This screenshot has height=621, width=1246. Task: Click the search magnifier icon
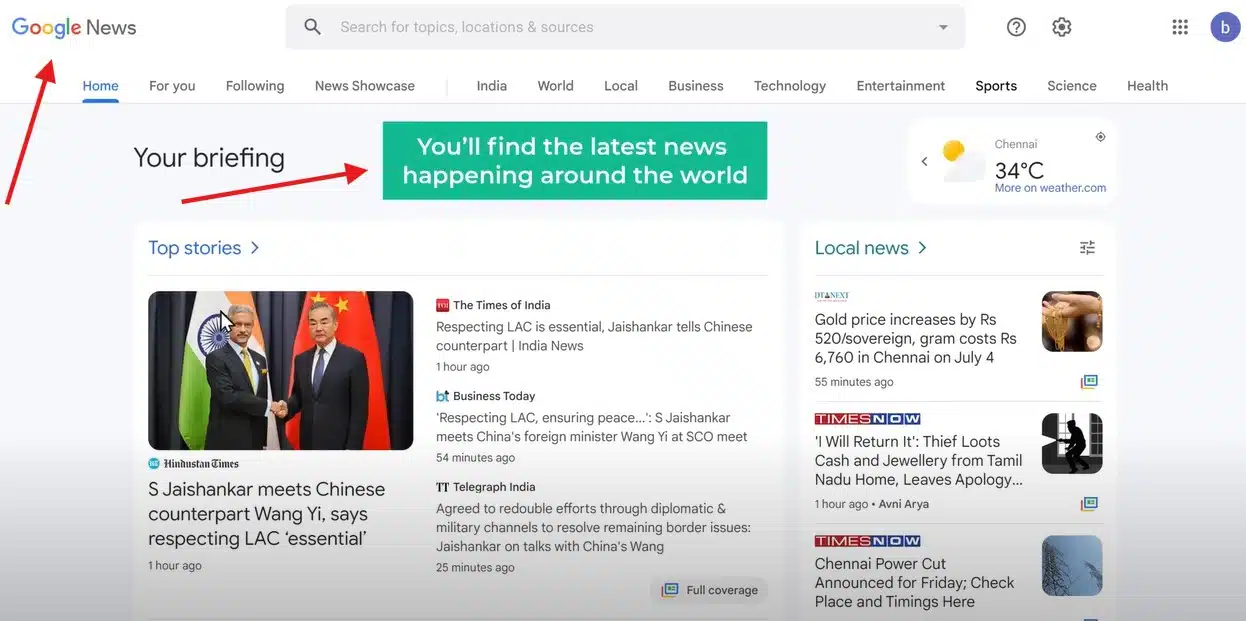click(312, 26)
